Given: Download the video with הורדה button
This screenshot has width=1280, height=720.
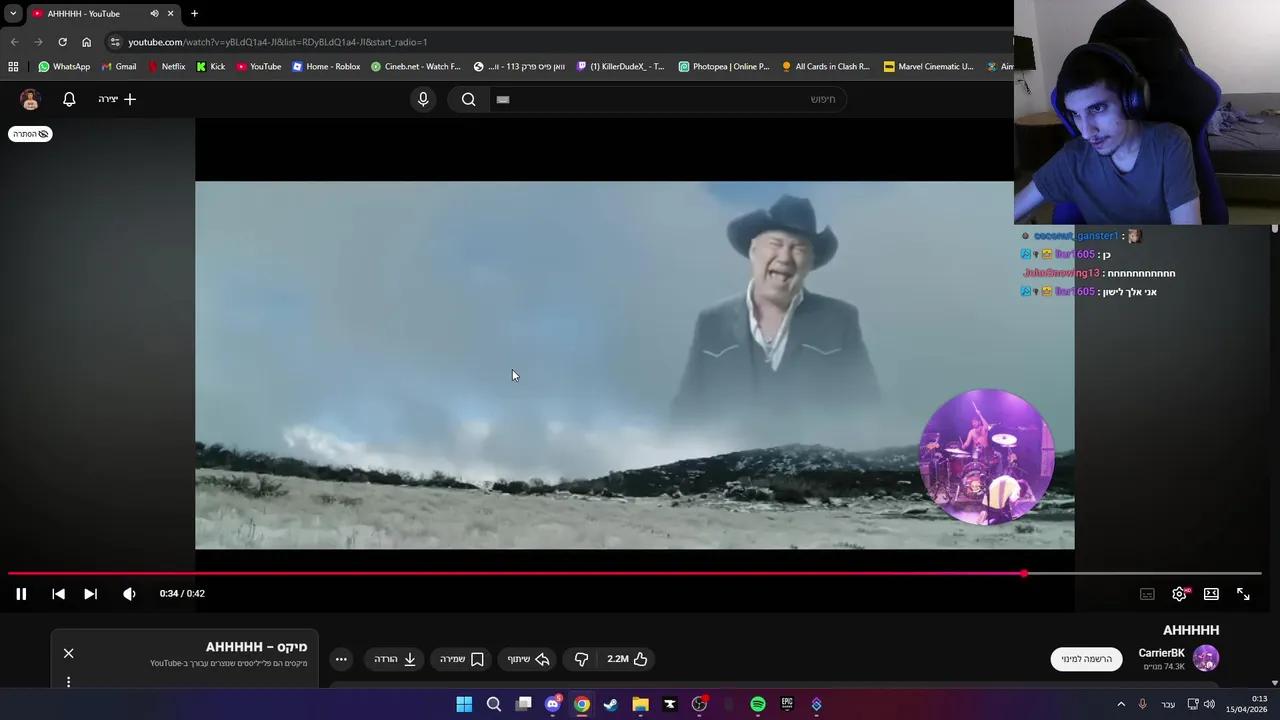Looking at the screenshot, I should pyautogui.click(x=395, y=659).
